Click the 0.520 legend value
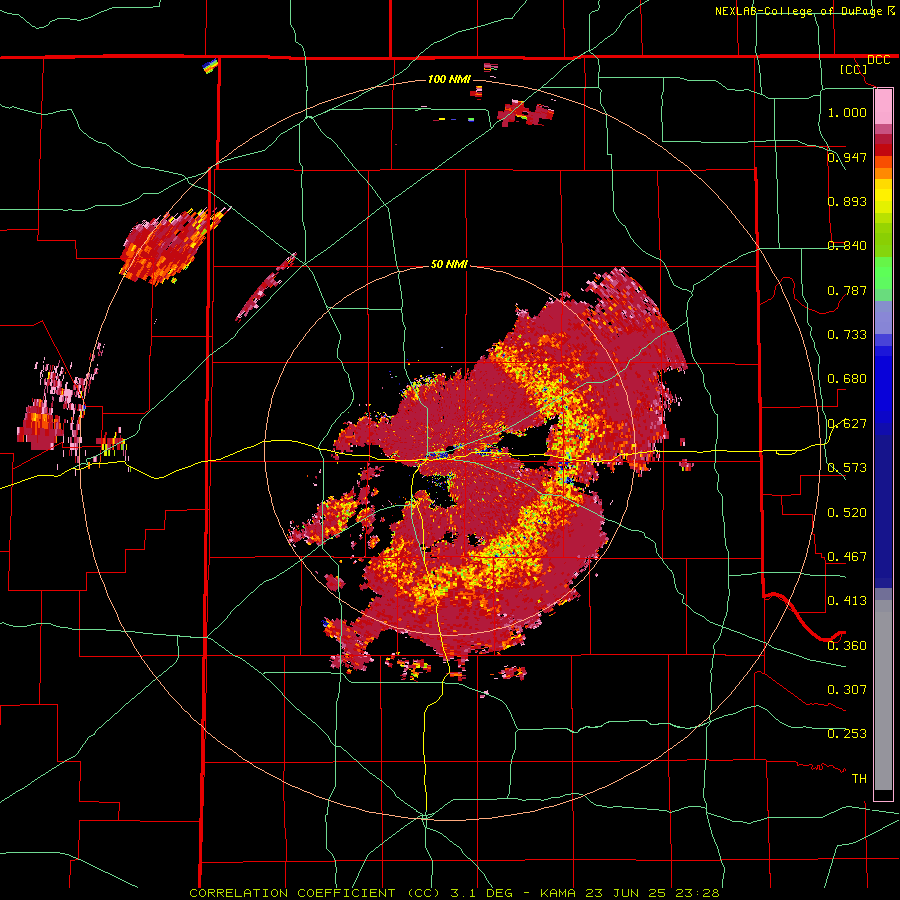The width and height of the screenshot is (900, 900). pos(847,512)
